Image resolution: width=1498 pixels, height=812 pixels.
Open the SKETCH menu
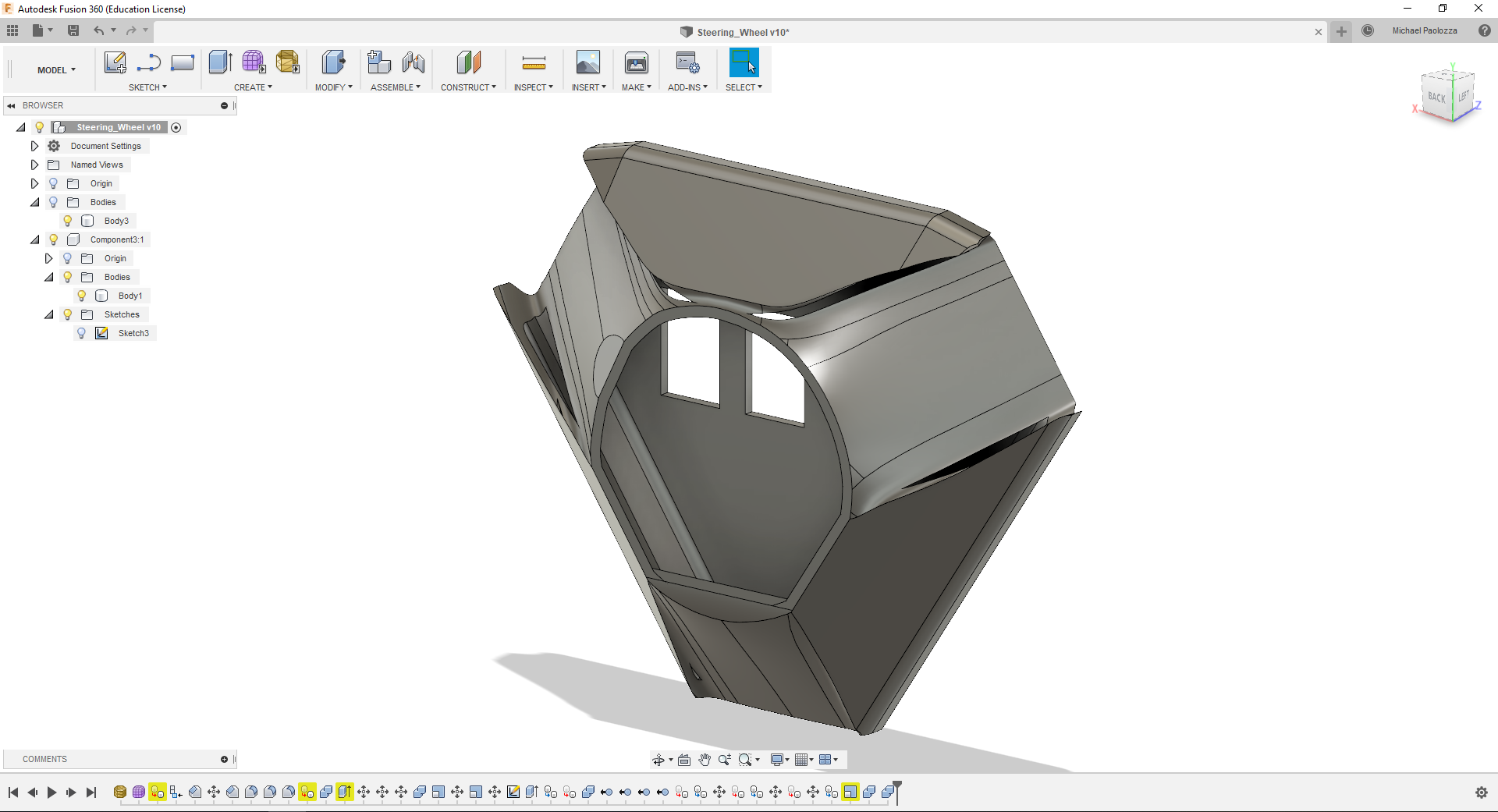click(x=147, y=87)
